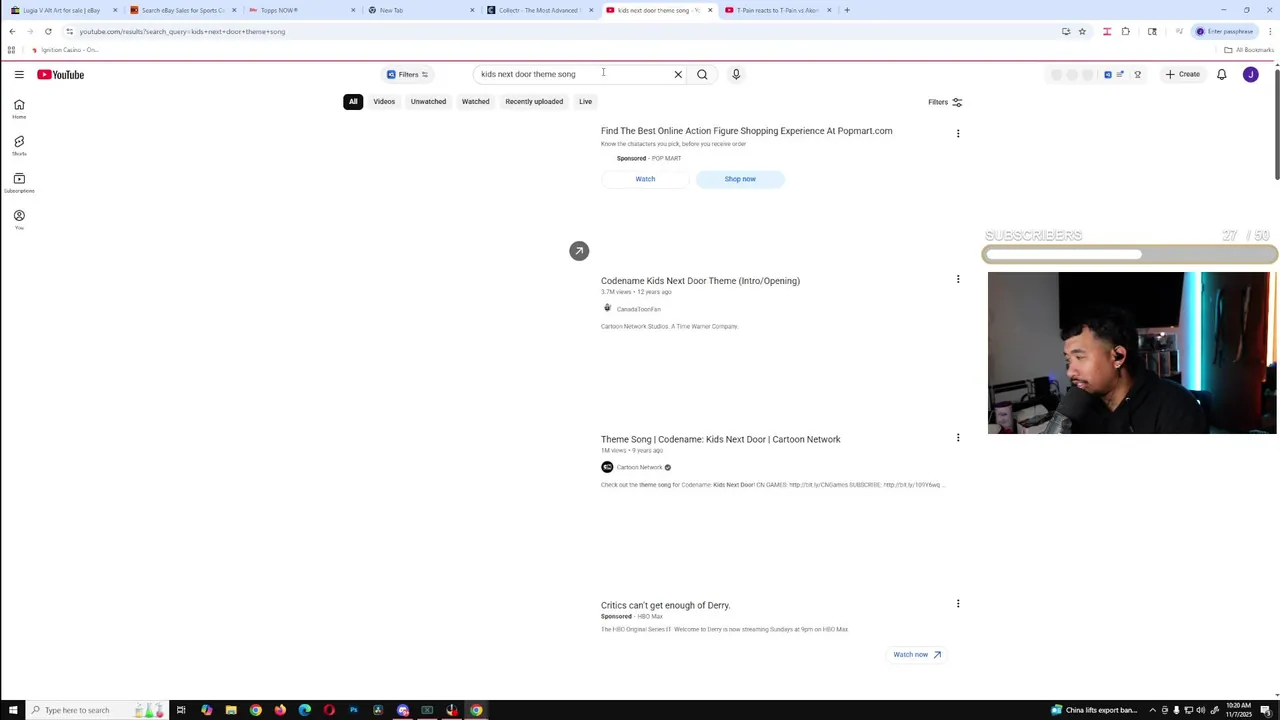Screen dimensions: 1280x720
Task: Open Codename Kids Next Door Theme (Intro/Opening)
Action: [700, 281]
